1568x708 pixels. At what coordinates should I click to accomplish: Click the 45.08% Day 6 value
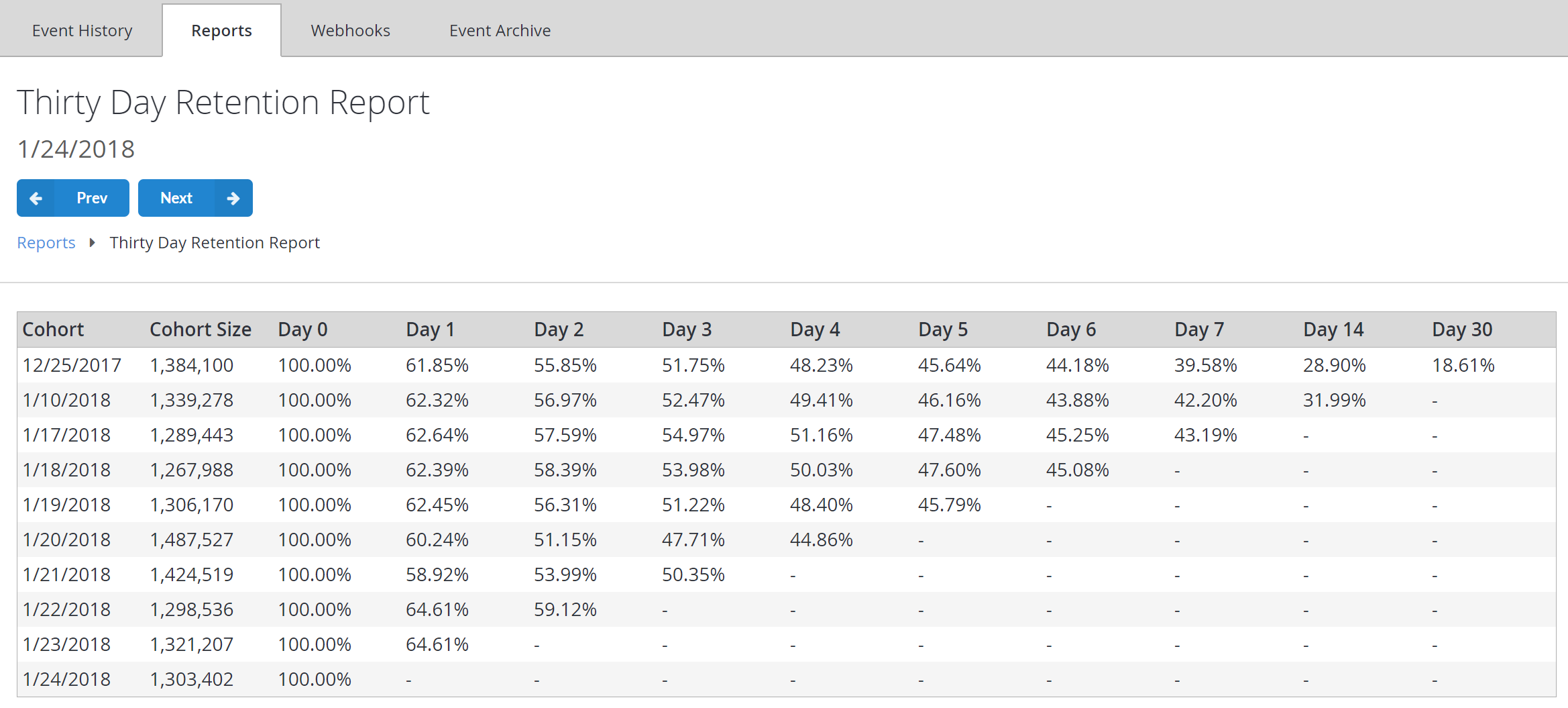click(x=1078, y=470)
